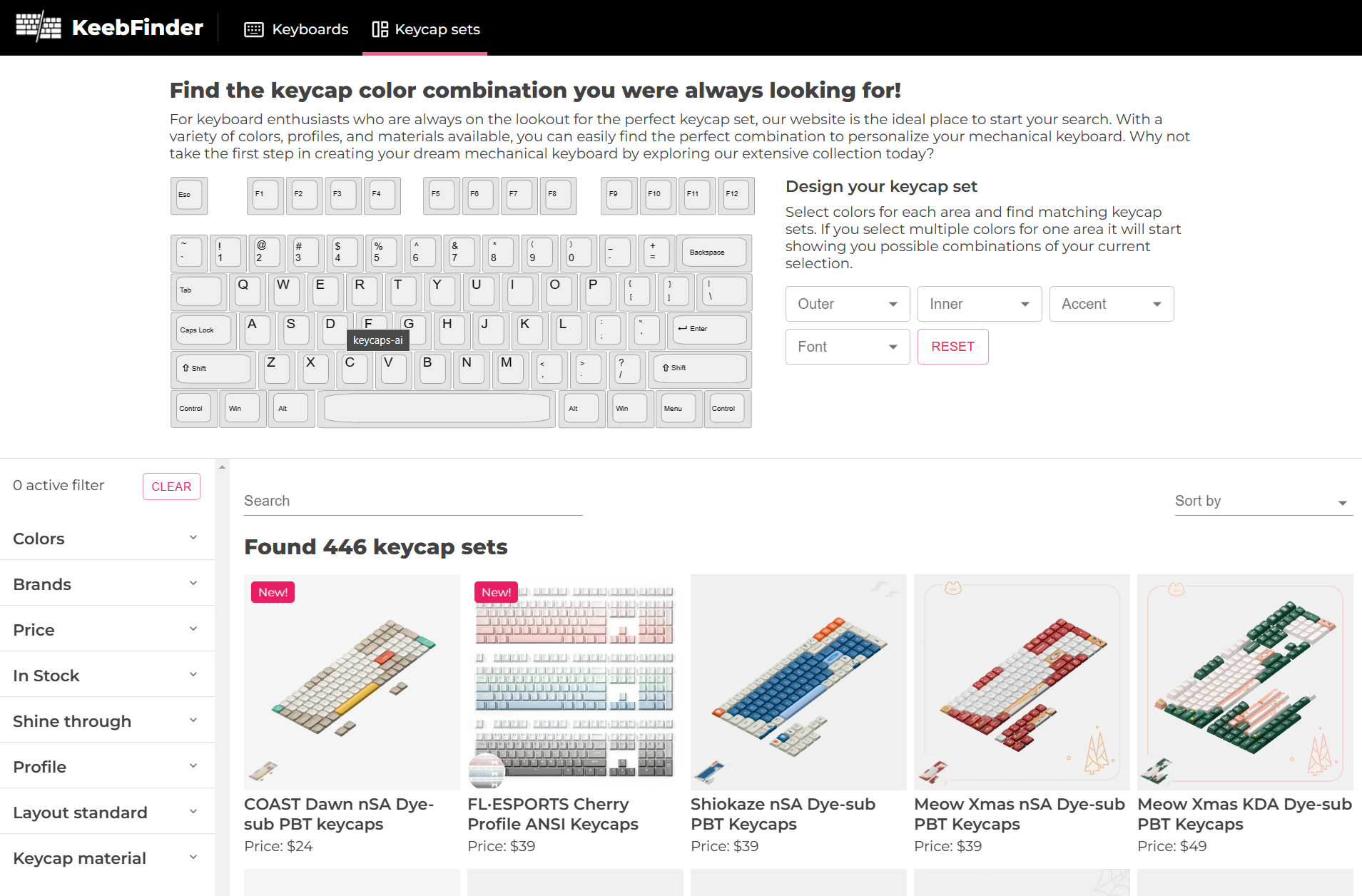Click the Menu keycap on the preview

tap(679, 409)
